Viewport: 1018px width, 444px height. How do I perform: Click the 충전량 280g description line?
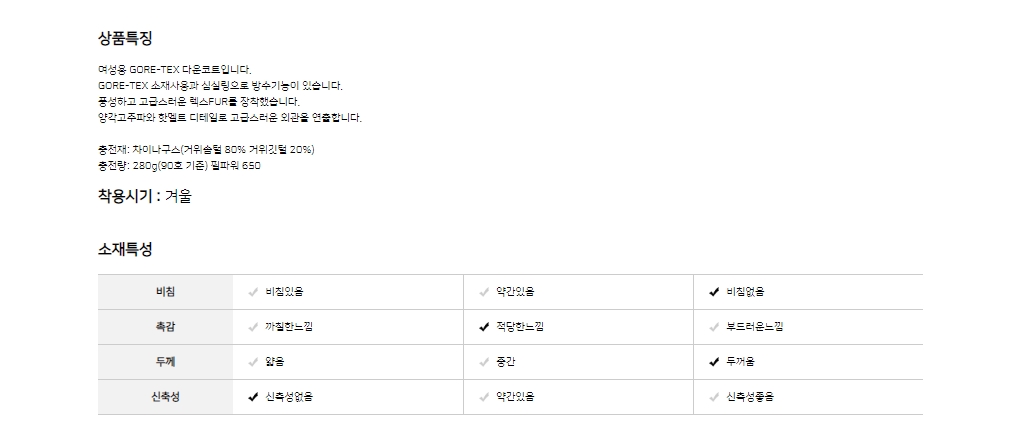click(178, 166)
